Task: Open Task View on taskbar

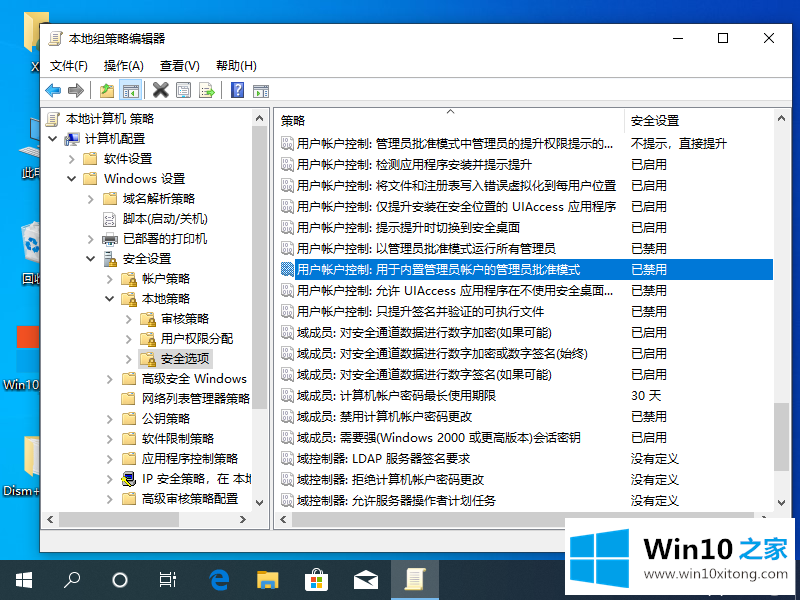Action: (x=167, y=580)
